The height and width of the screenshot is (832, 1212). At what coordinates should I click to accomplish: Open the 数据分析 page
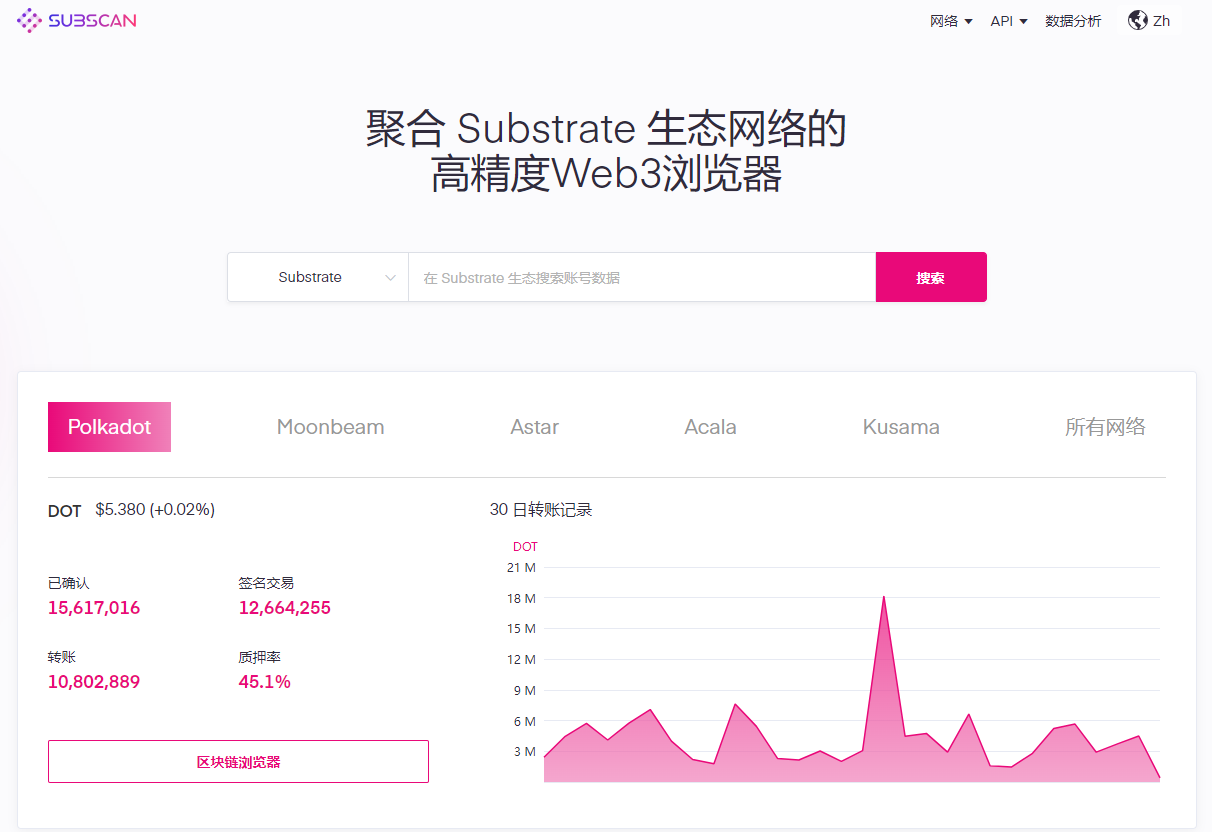coord(1073,21)
